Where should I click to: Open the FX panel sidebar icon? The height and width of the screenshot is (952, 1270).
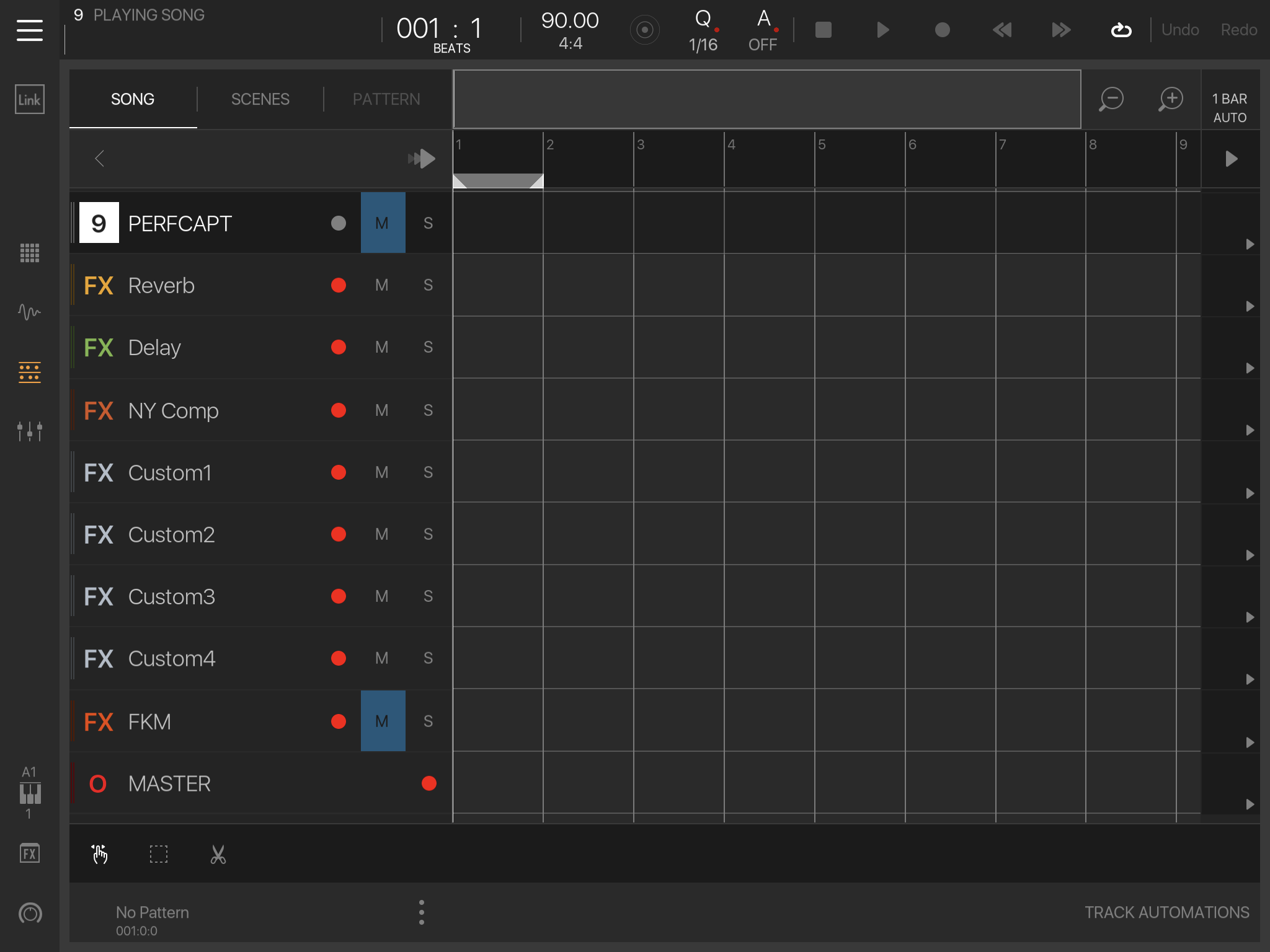30,853
